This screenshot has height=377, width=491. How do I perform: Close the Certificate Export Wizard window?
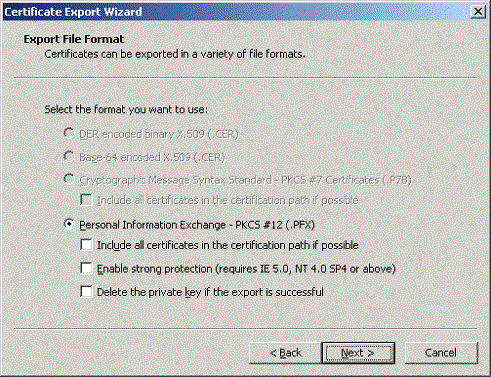(477, 12)
